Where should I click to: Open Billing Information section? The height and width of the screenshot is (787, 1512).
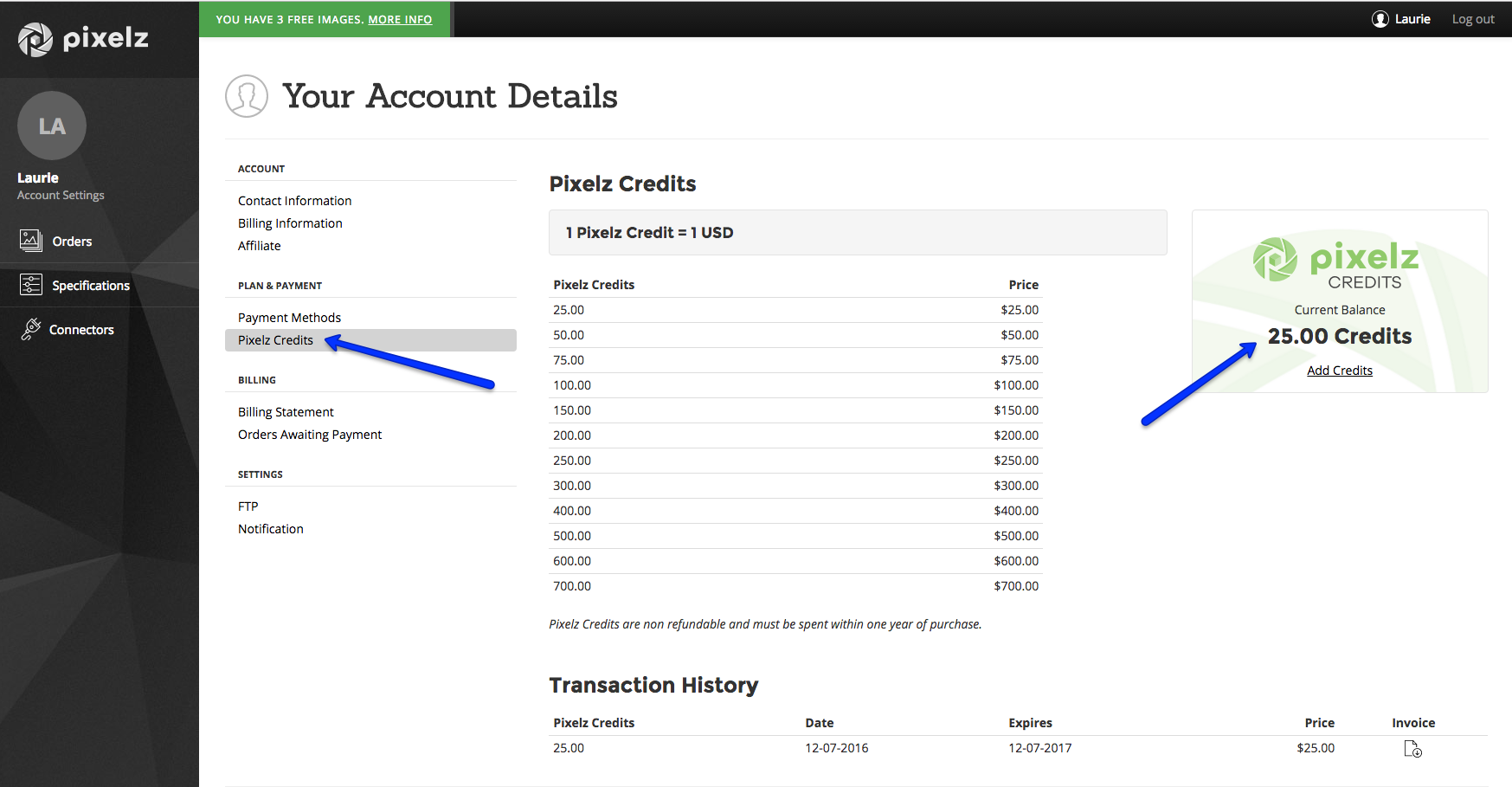coord(290,223)
